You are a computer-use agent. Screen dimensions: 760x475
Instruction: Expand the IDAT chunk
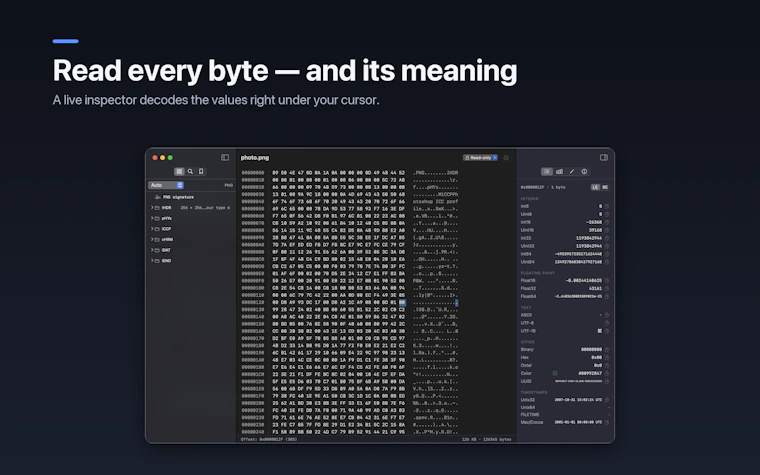152,250
